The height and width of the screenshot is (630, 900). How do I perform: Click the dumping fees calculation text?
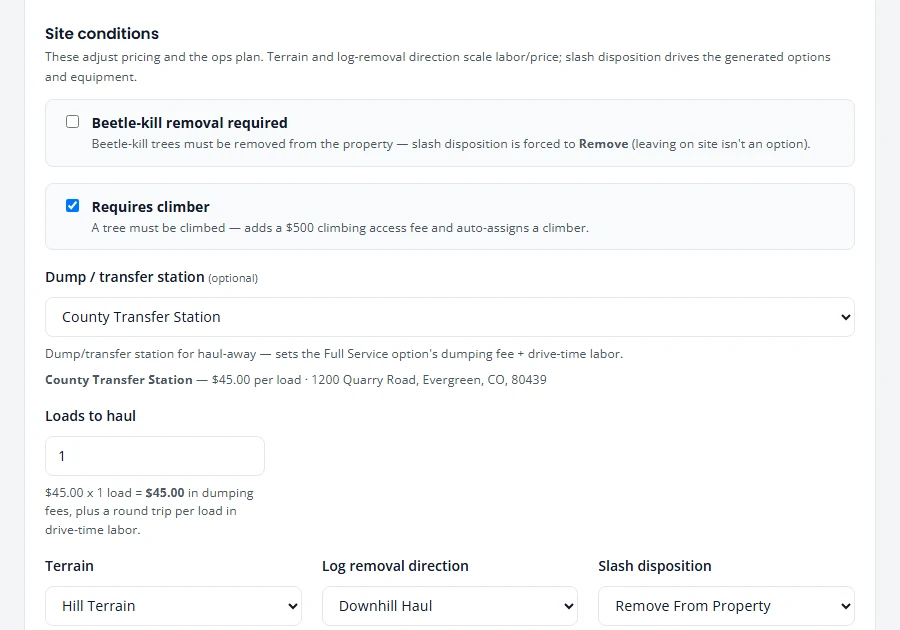[149, 511]
